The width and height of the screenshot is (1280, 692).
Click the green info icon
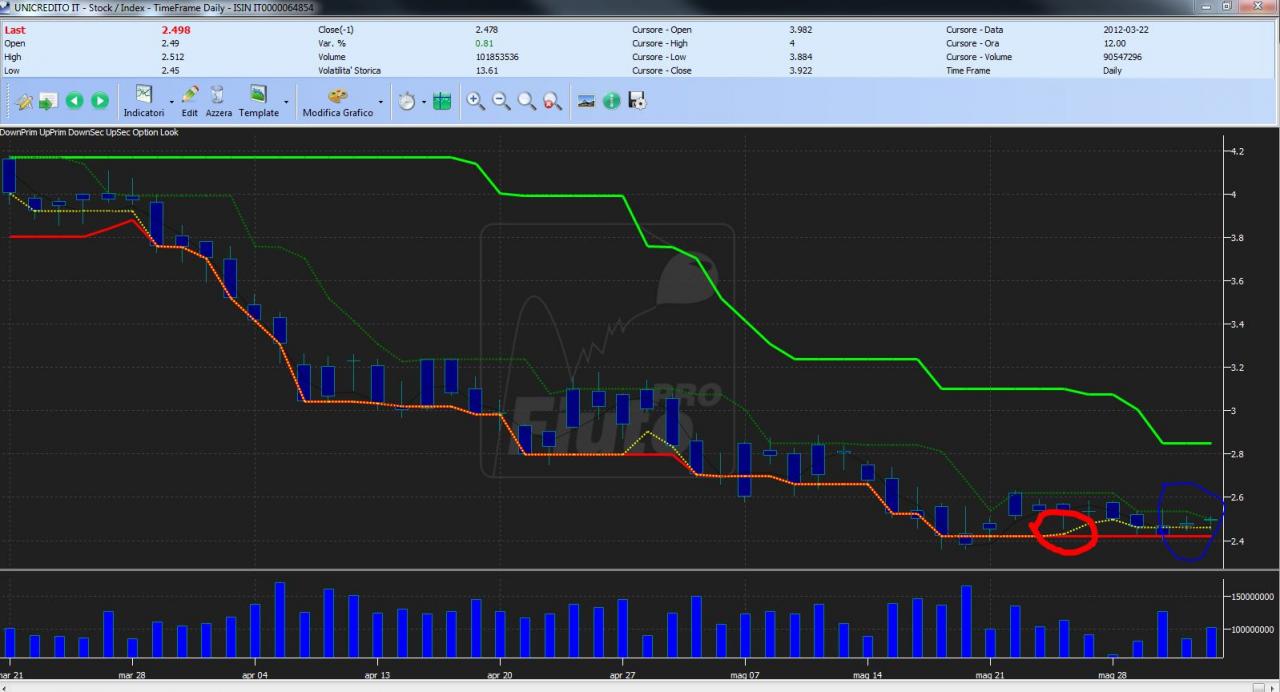tap(611, 100)
